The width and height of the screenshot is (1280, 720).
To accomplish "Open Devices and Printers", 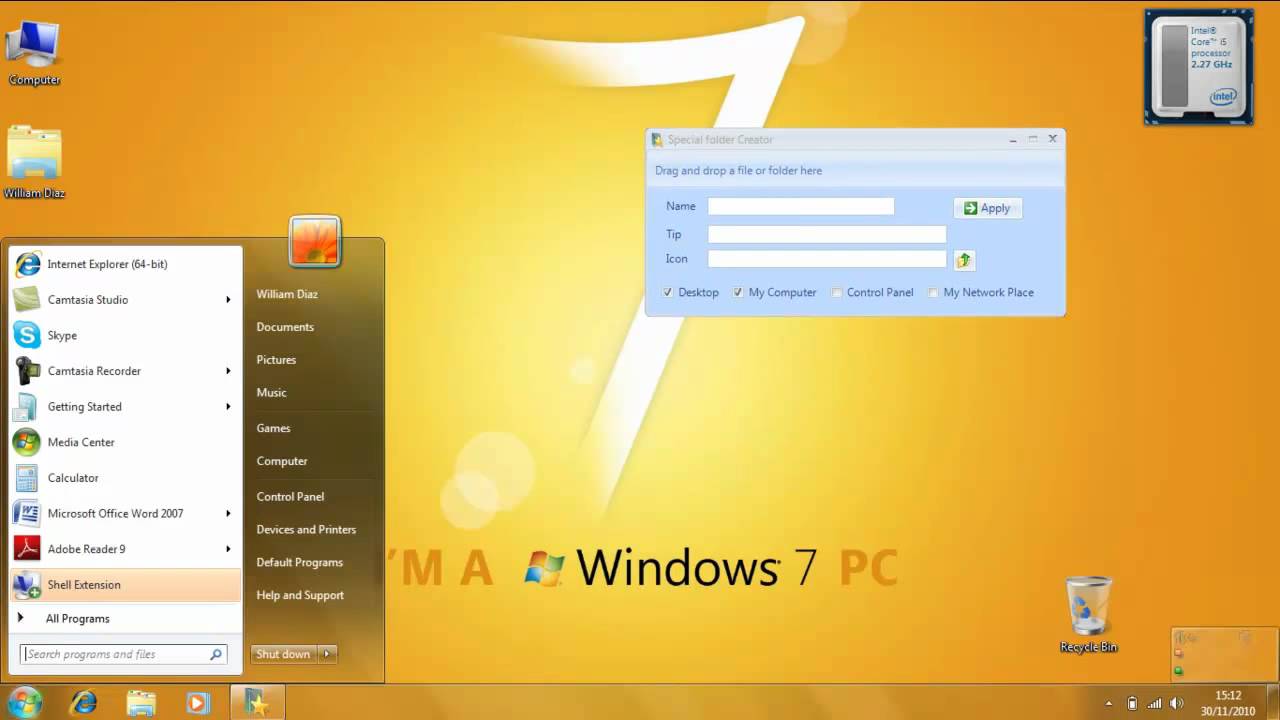I will click(x=306, y=530).
